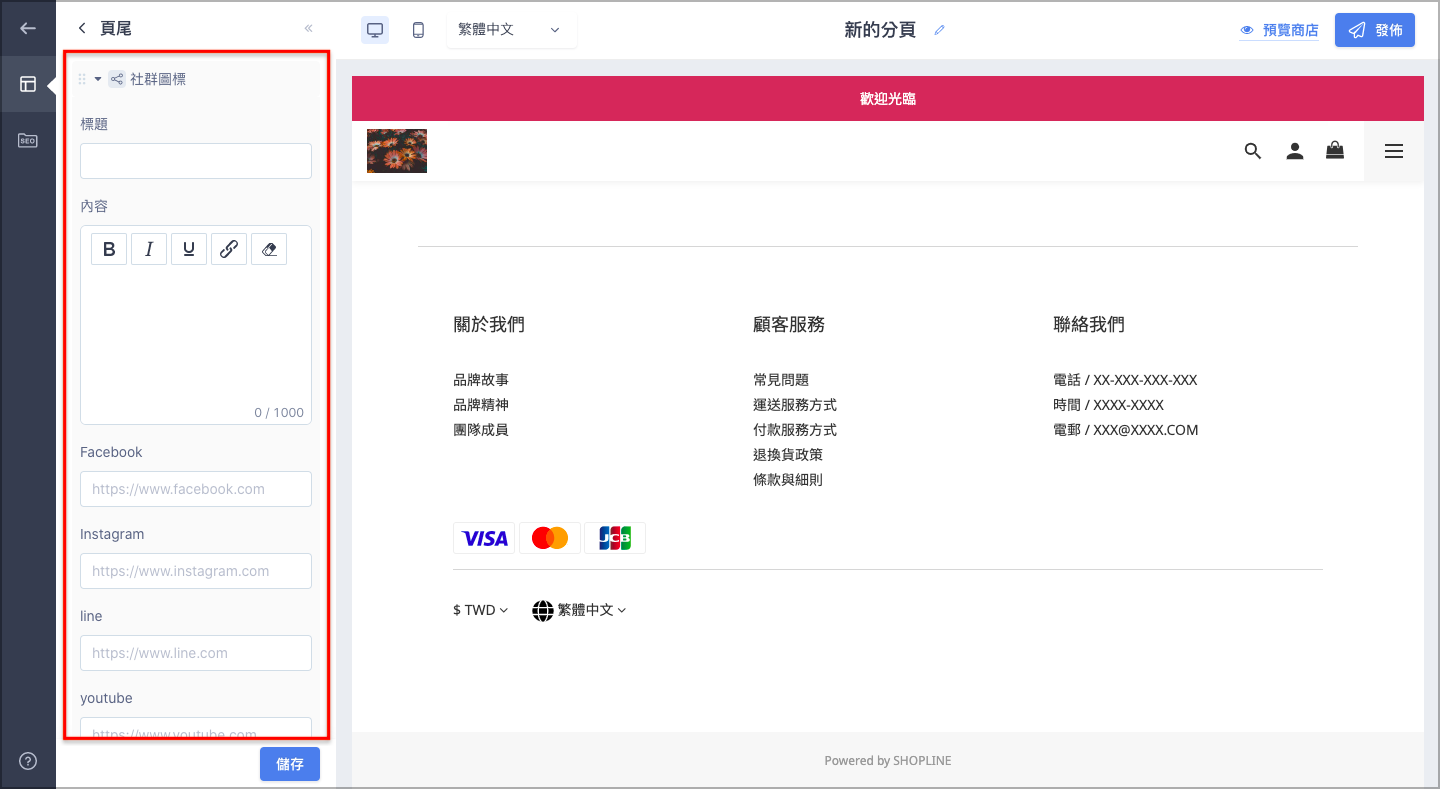Switch to desktop preview mode
Viewport: 1440px width, 789px height.
(x=375, y=30)
